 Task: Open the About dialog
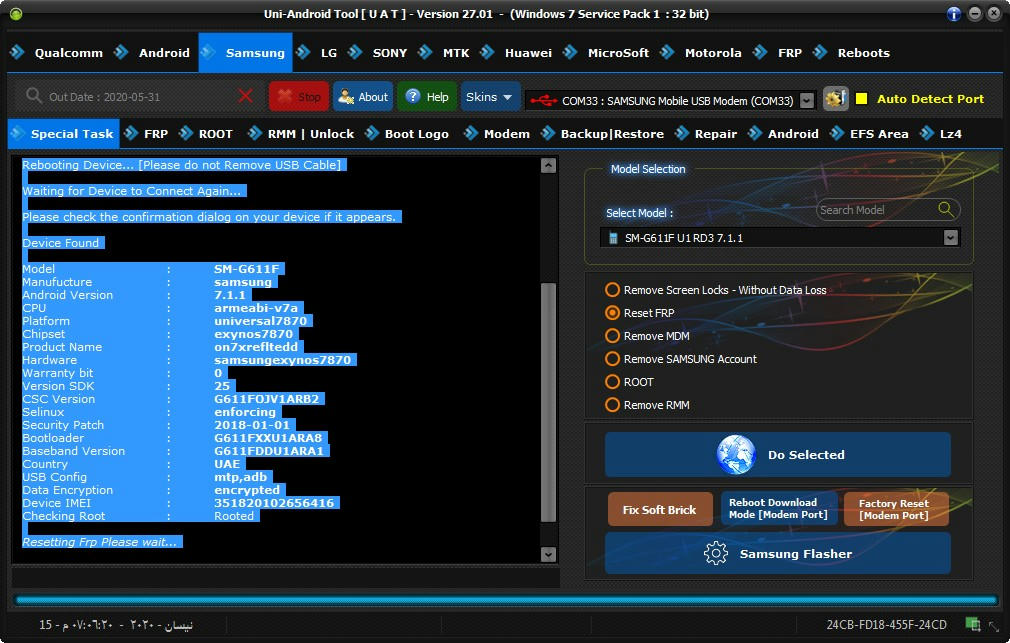[x=363, y=97]
